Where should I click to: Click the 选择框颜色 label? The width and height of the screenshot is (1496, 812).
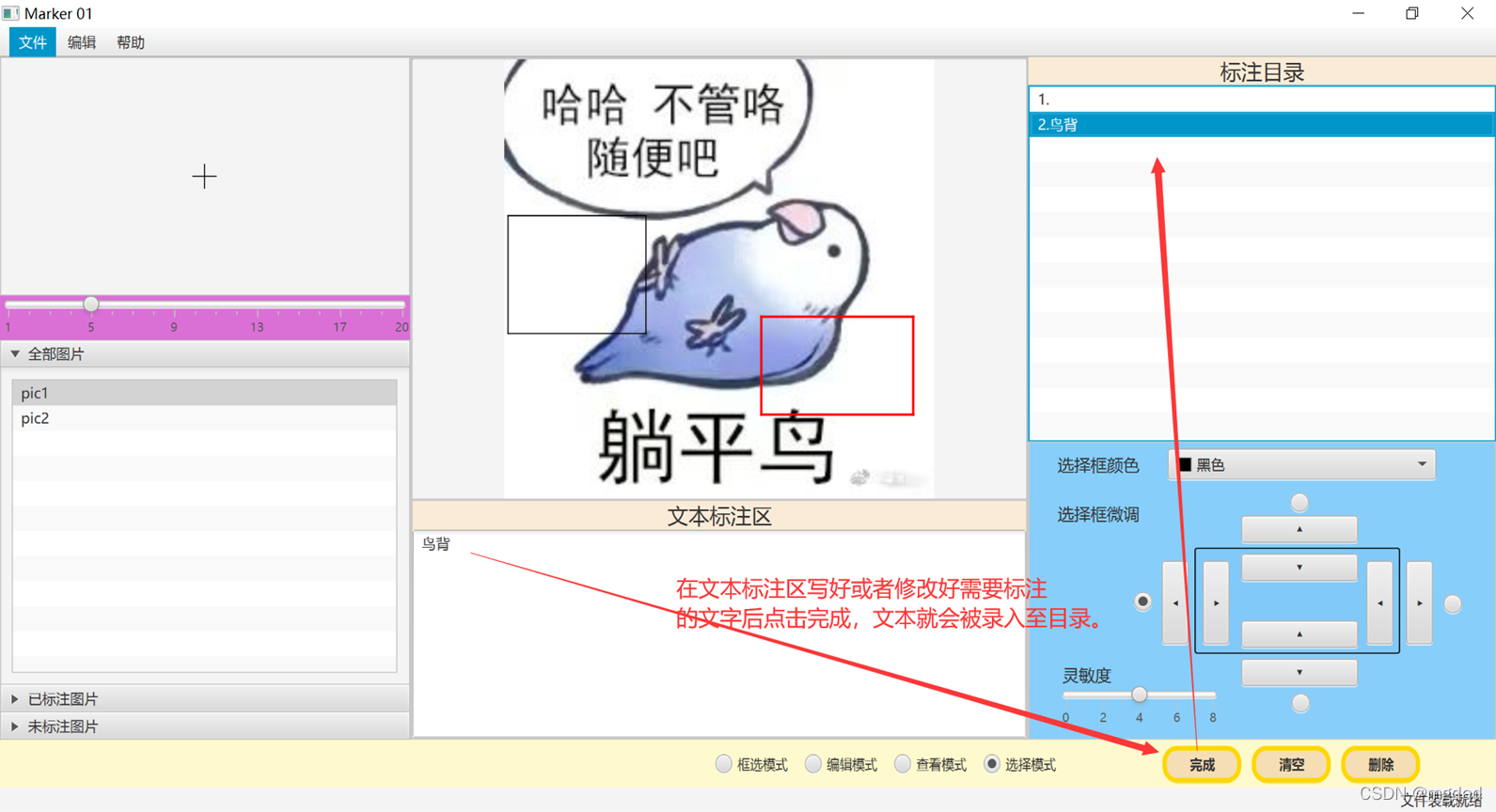[x=1098, y=465]
